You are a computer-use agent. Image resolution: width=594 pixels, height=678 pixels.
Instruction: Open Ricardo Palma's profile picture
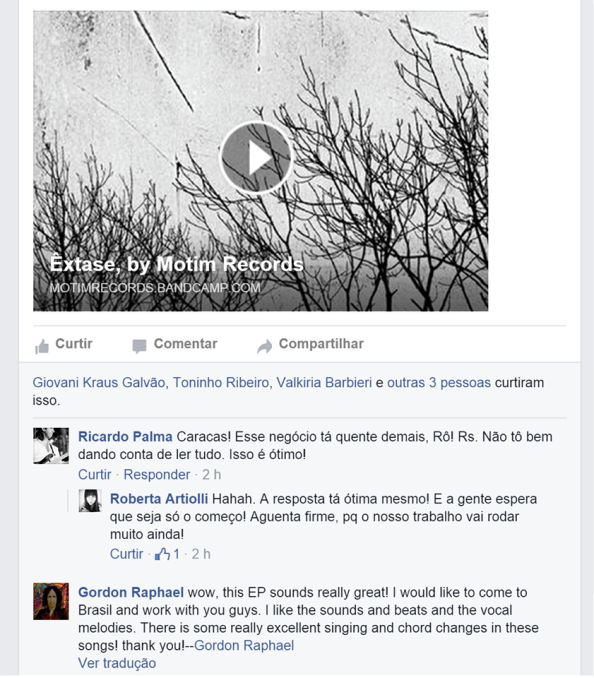(51, 446)
